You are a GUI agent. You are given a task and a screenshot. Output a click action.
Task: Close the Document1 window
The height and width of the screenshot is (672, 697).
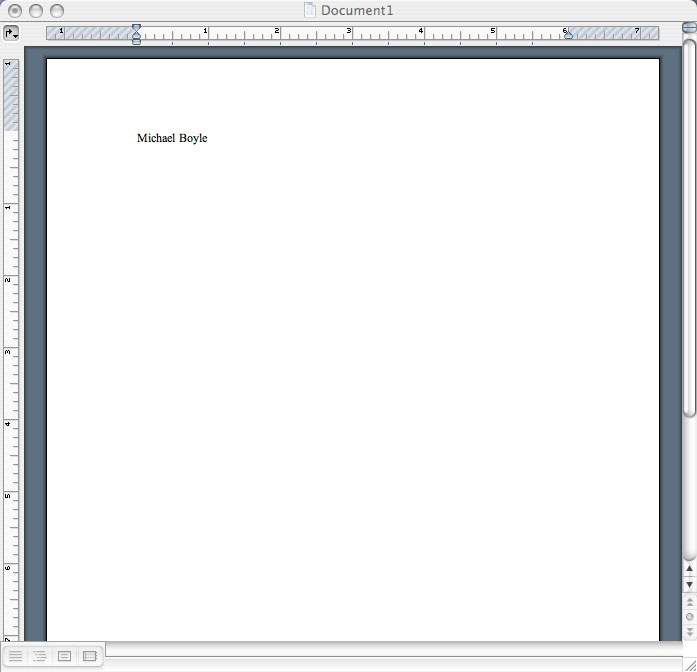pos(15,11)
